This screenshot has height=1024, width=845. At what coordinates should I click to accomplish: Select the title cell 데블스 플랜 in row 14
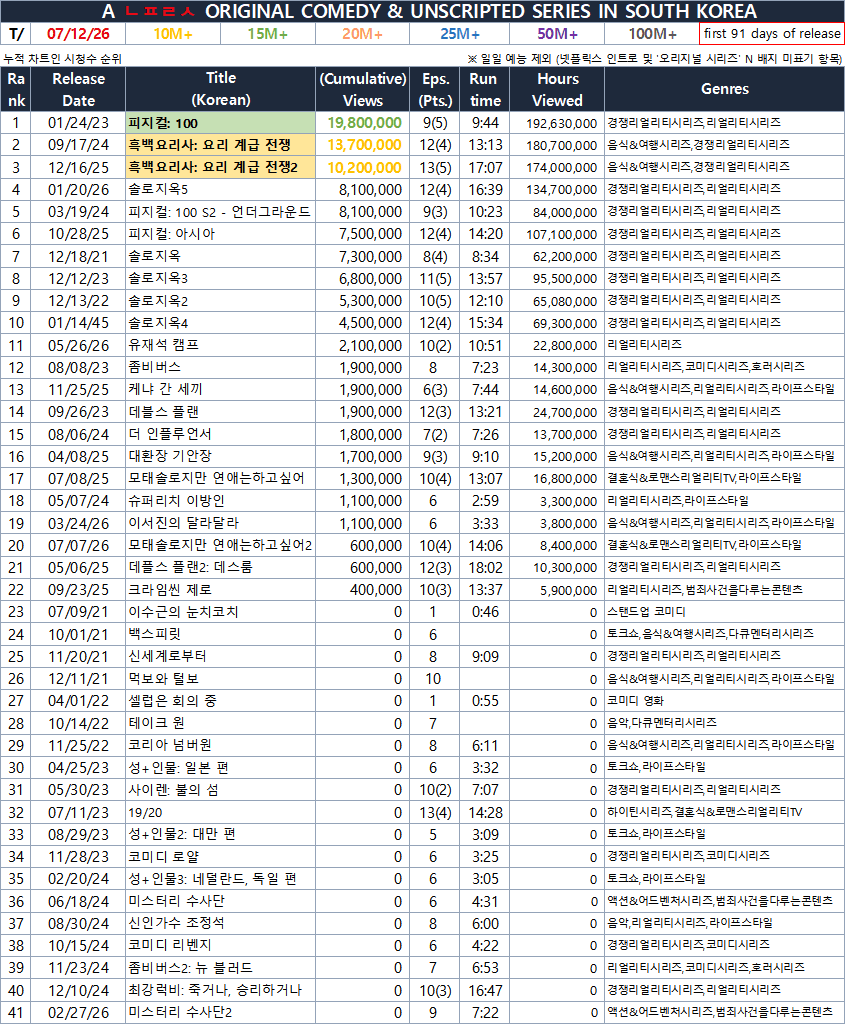point(220,412)
